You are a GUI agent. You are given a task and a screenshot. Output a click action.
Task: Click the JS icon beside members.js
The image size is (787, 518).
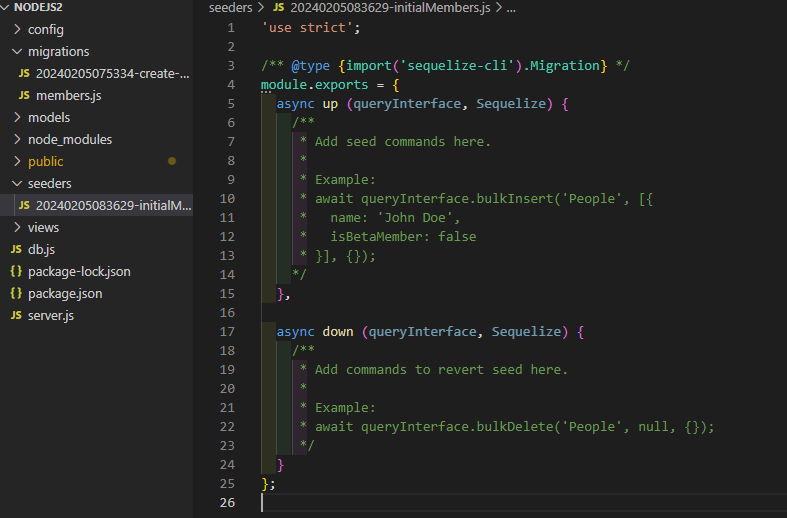(24, 95)
